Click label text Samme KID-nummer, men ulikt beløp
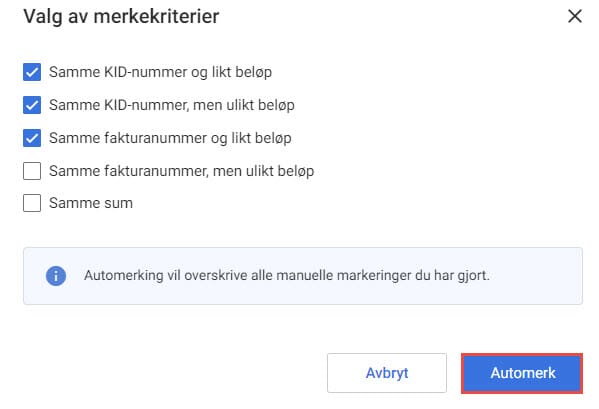 coord(172,105)
